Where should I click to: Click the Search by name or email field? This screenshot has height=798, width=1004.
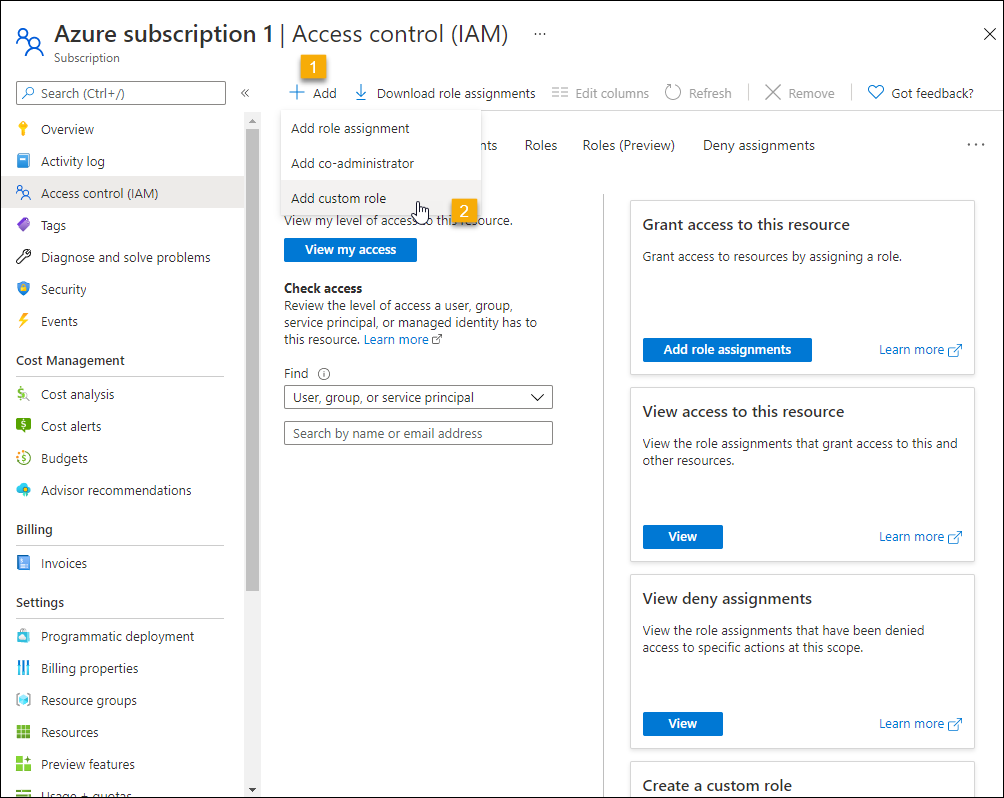[x=418, y=433]
